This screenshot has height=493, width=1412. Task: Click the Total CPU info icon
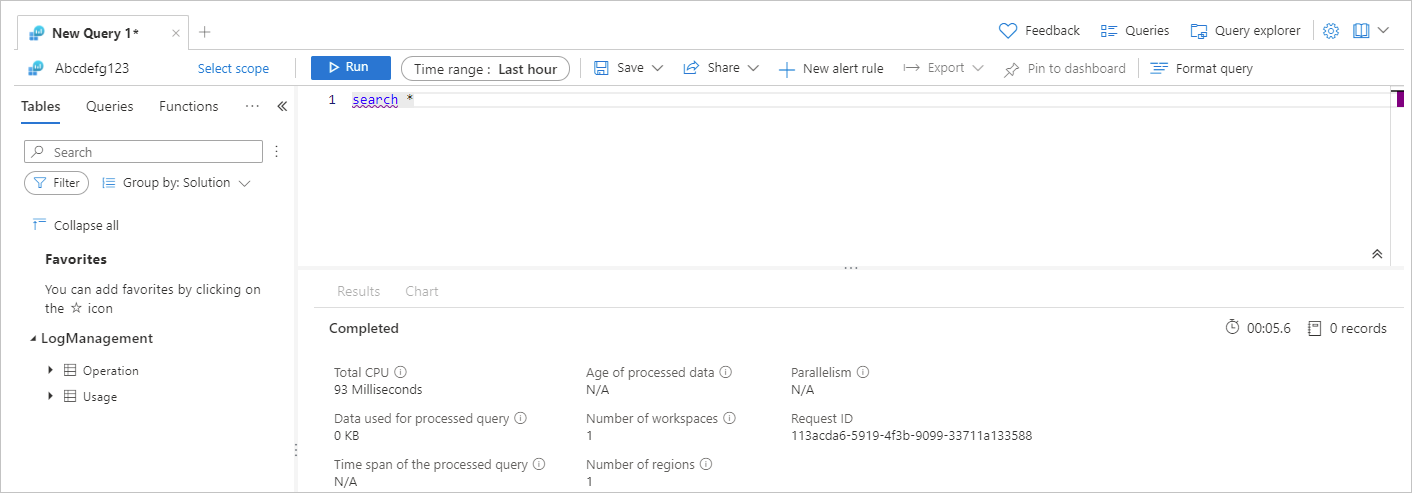tap(401, 372)
